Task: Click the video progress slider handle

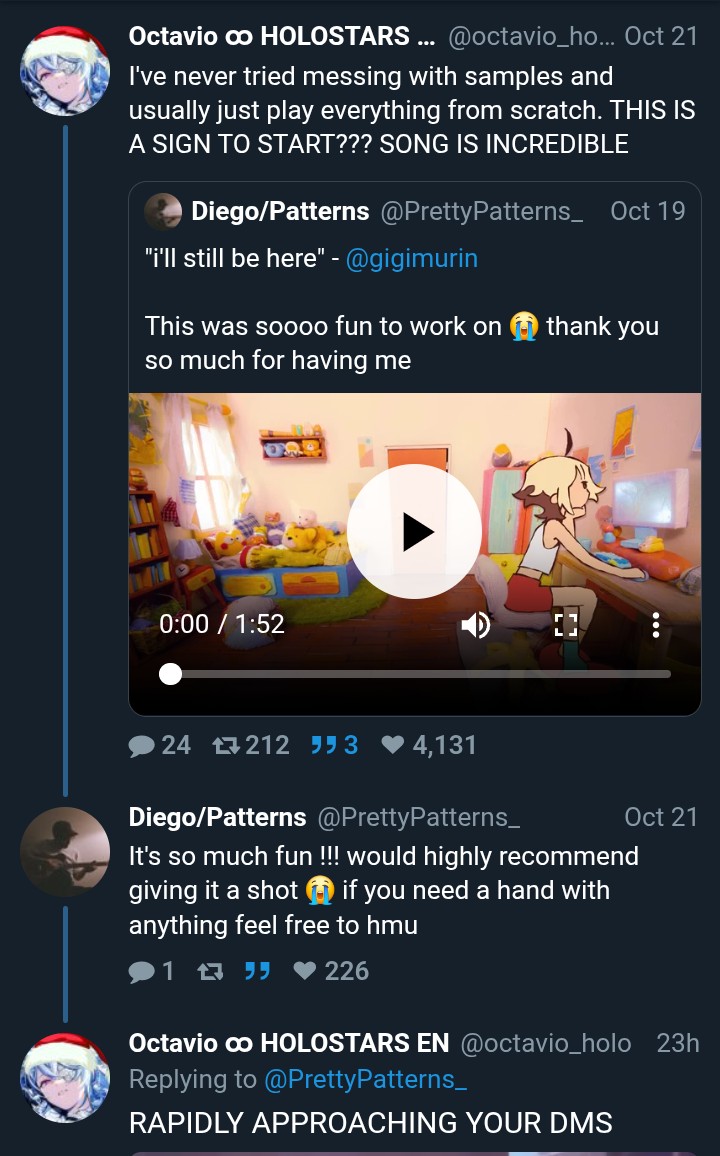Action: tap(170, 674)
